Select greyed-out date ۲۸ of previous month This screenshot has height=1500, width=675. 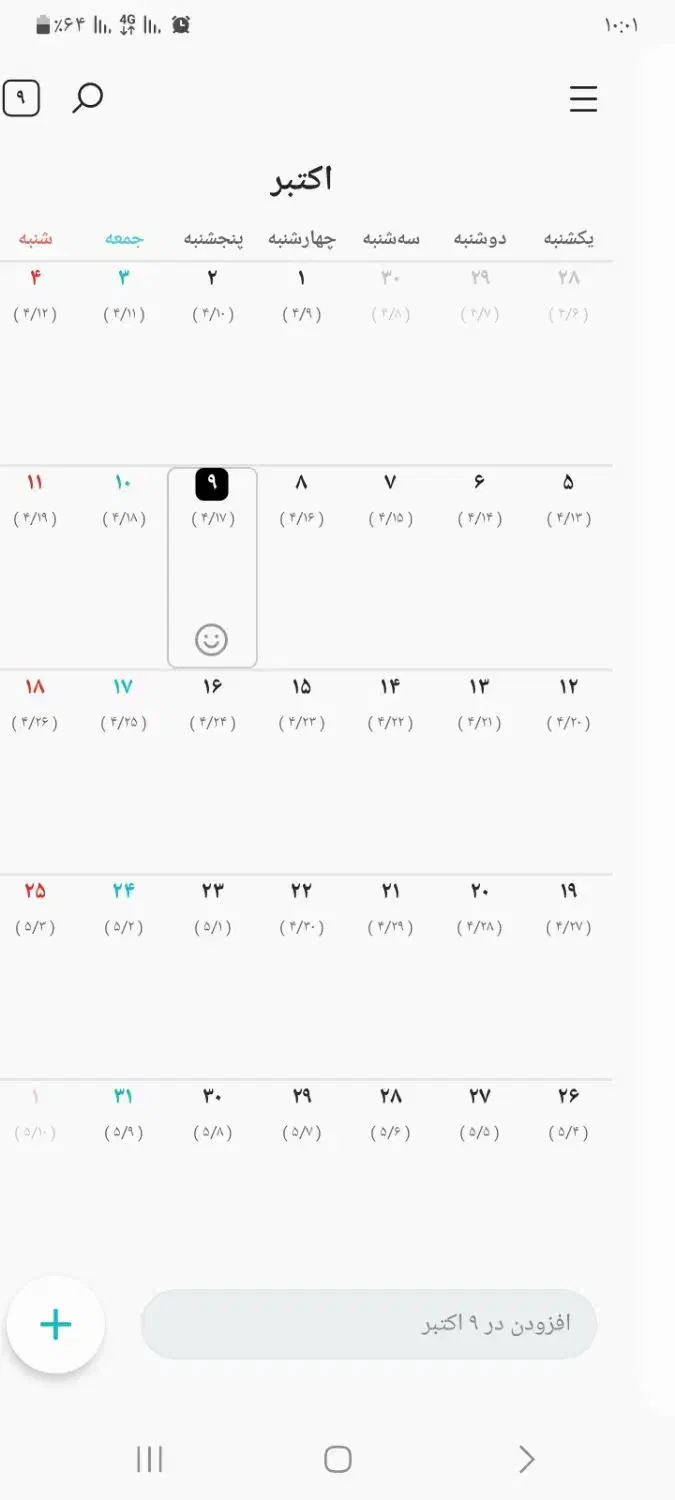568,278
